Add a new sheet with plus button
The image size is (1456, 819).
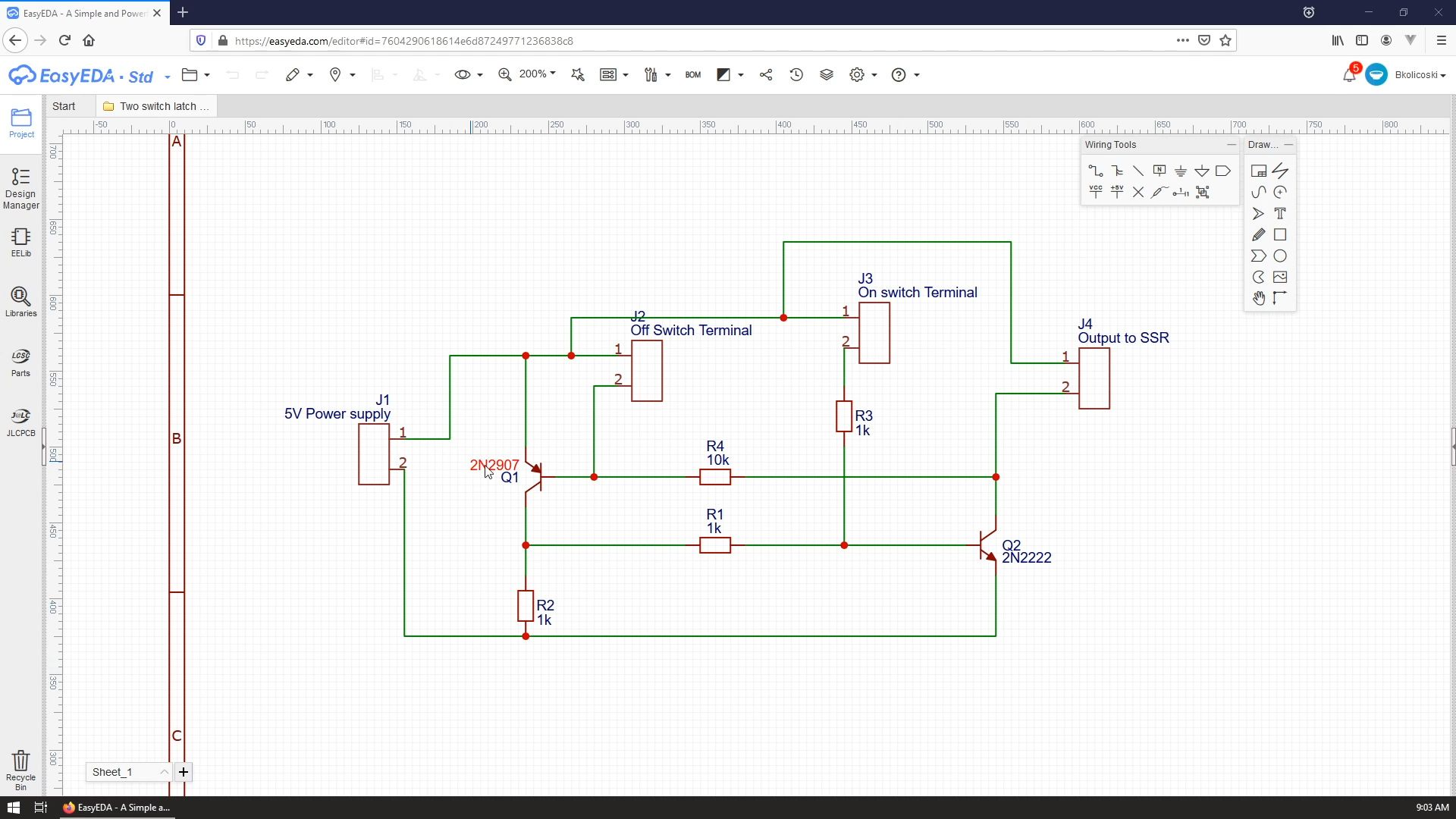tap(184, 772)
